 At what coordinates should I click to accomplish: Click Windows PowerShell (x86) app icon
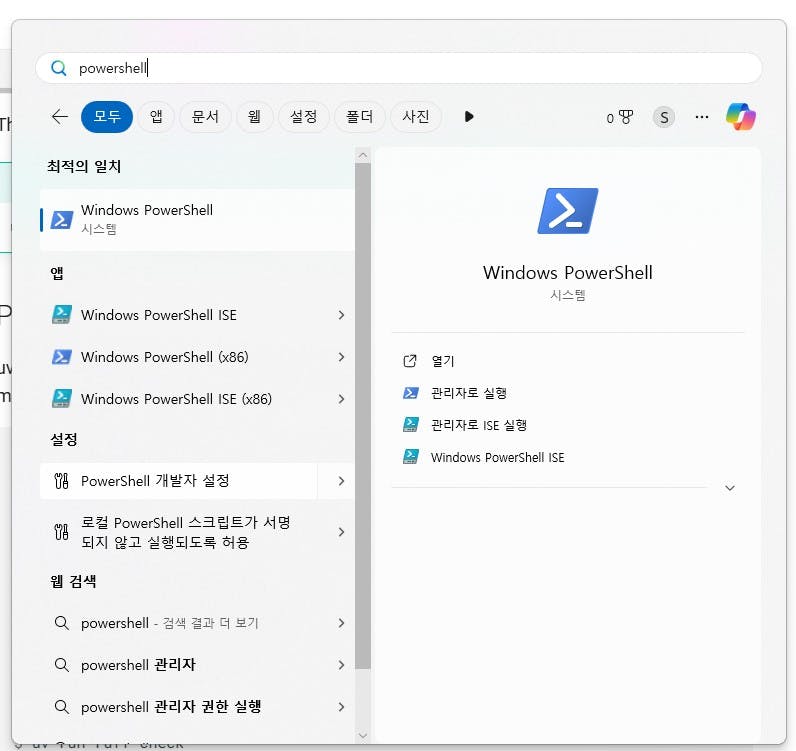[62, 357]
